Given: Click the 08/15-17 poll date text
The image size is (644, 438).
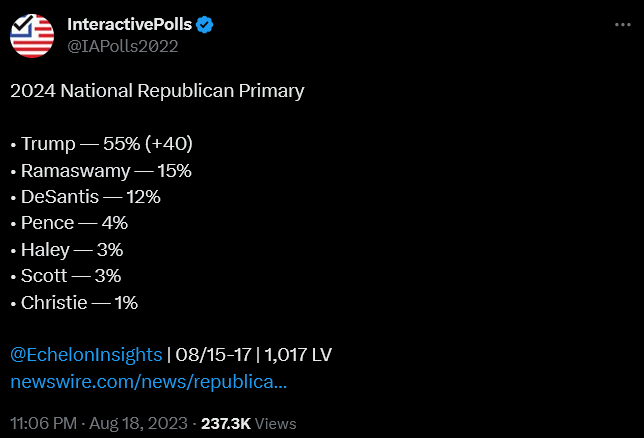Looking at the screenshot, I should click(x=213, y=355).
